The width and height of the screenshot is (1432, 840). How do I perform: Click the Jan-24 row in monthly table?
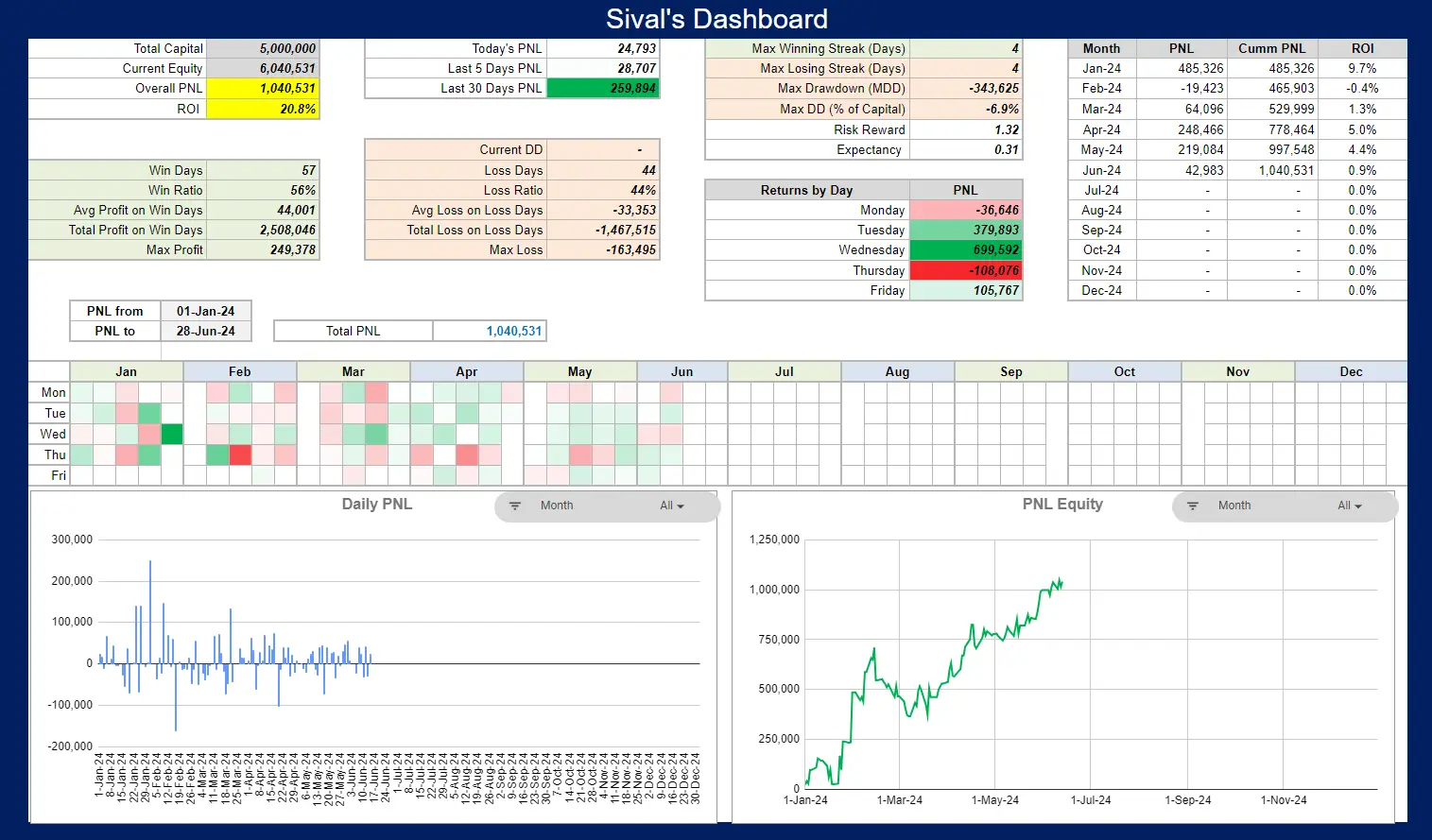click(1237, 68)
